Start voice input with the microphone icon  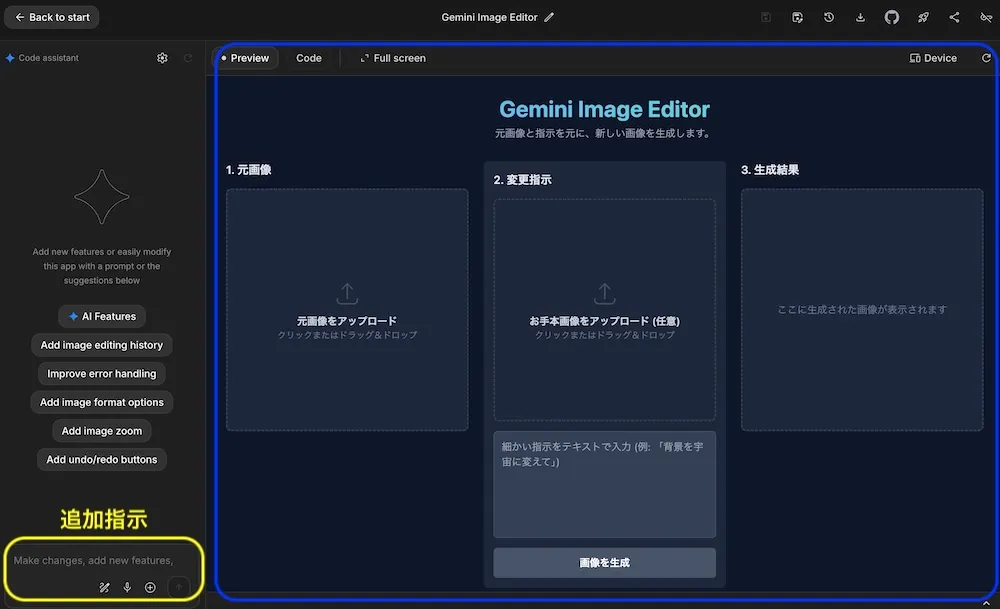pos(127,587)
